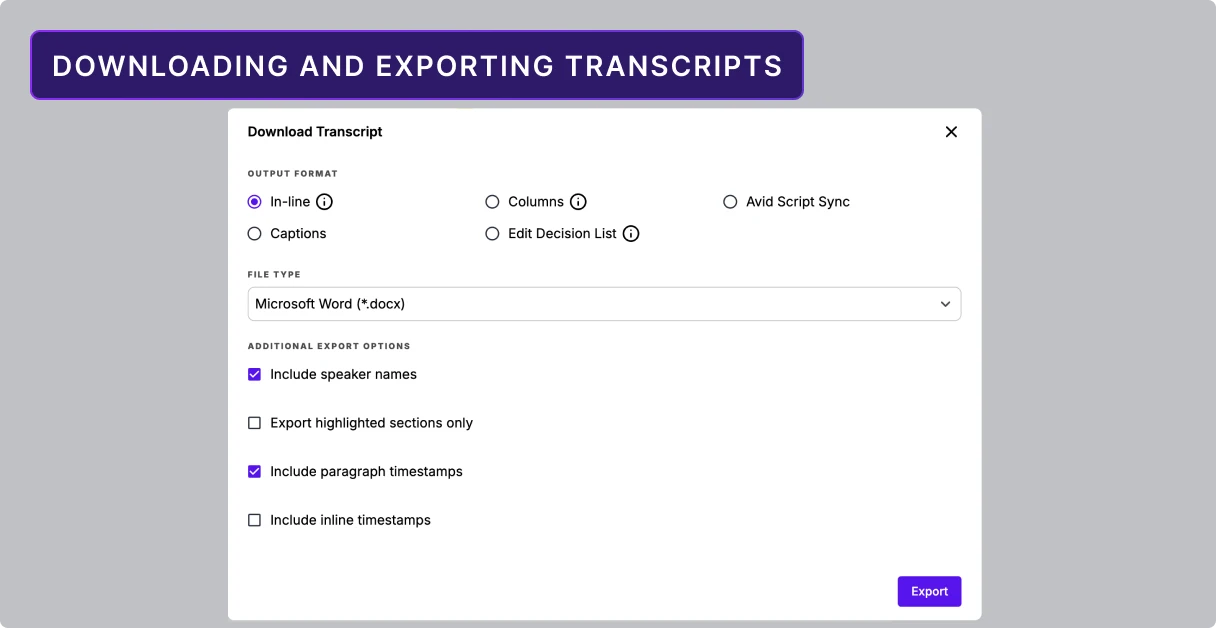Disable Include paragraph timestamps
1216x628 pixels.
tap(254, 471)
